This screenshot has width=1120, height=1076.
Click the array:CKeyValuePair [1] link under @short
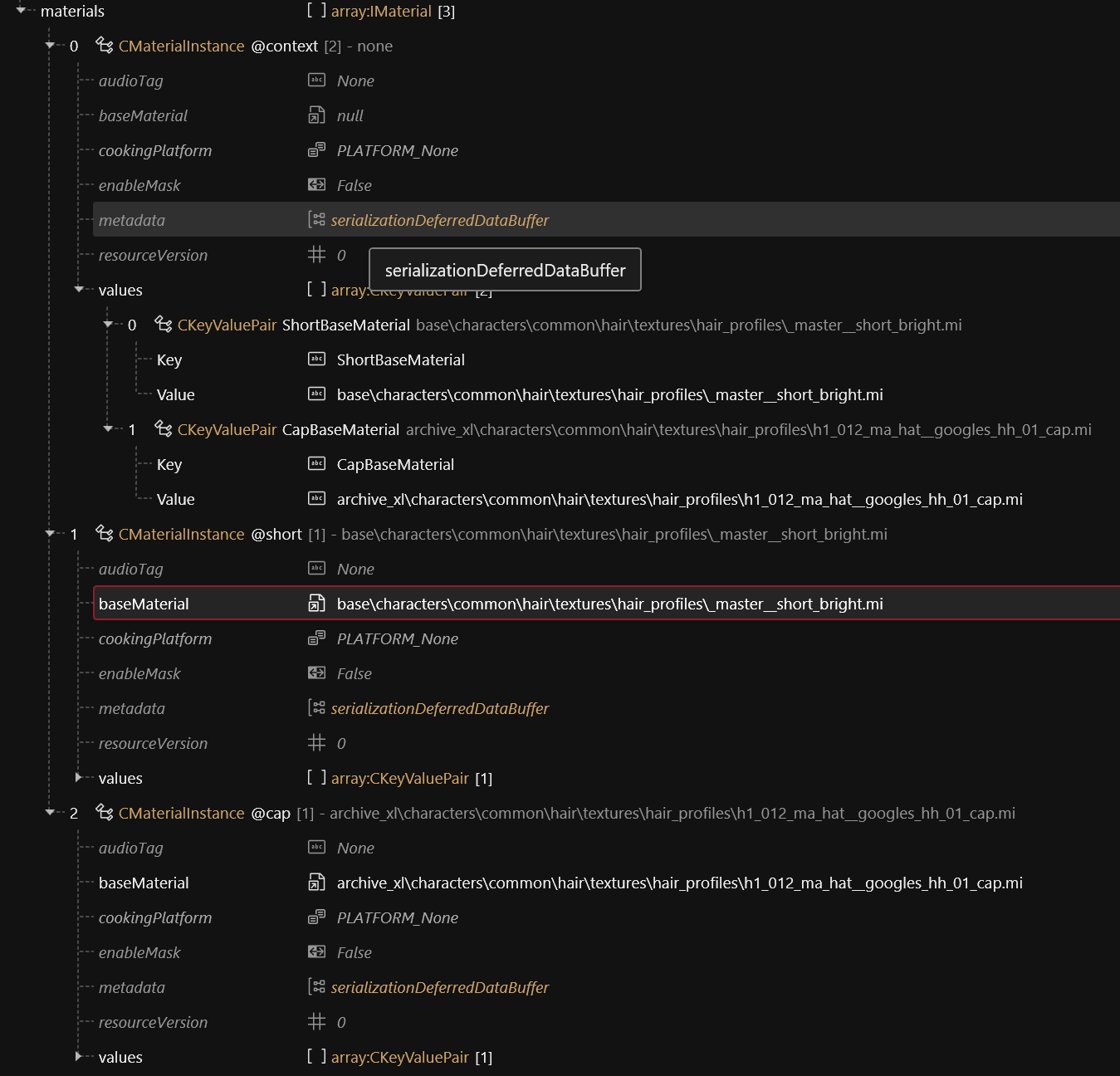tap(400, 778)
